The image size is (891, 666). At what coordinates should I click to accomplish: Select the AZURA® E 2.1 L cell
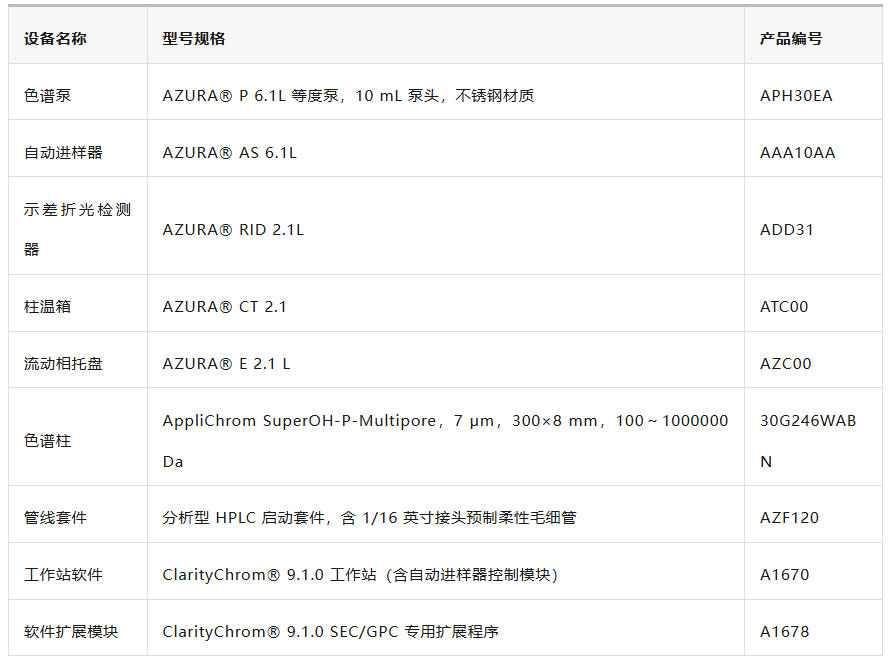coord(446,360)
